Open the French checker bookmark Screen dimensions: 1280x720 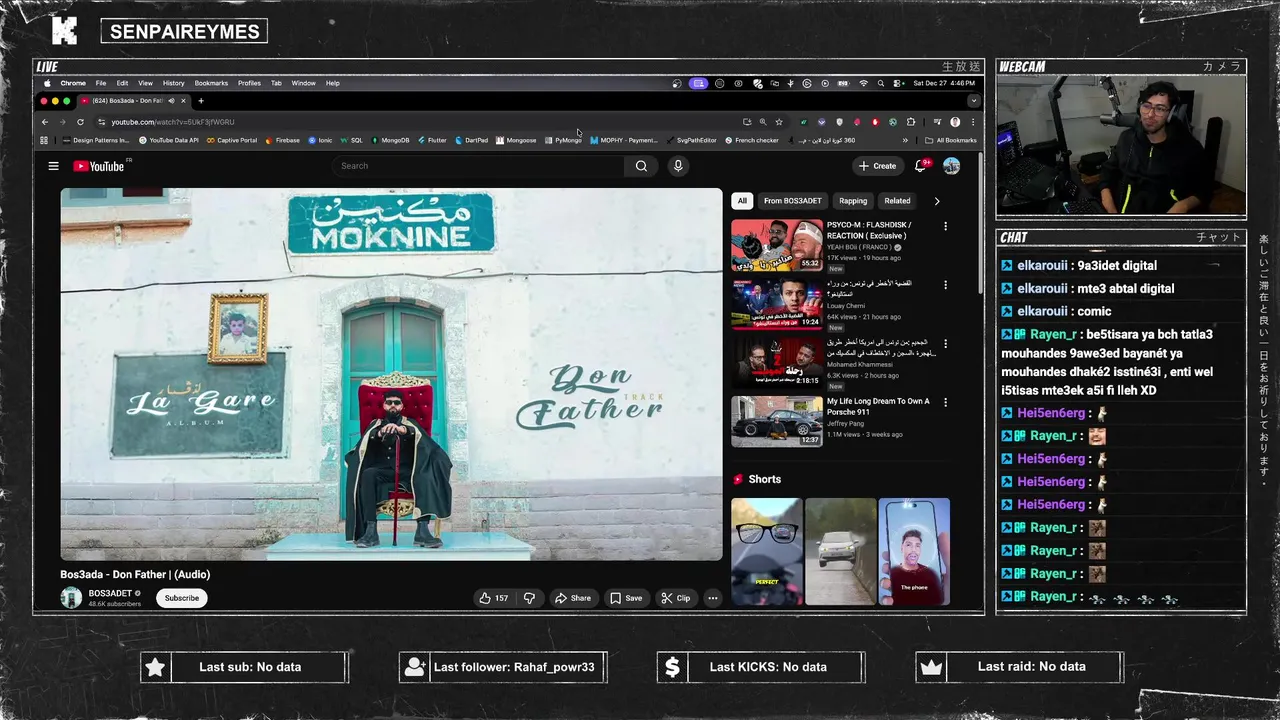pos(752,140)
